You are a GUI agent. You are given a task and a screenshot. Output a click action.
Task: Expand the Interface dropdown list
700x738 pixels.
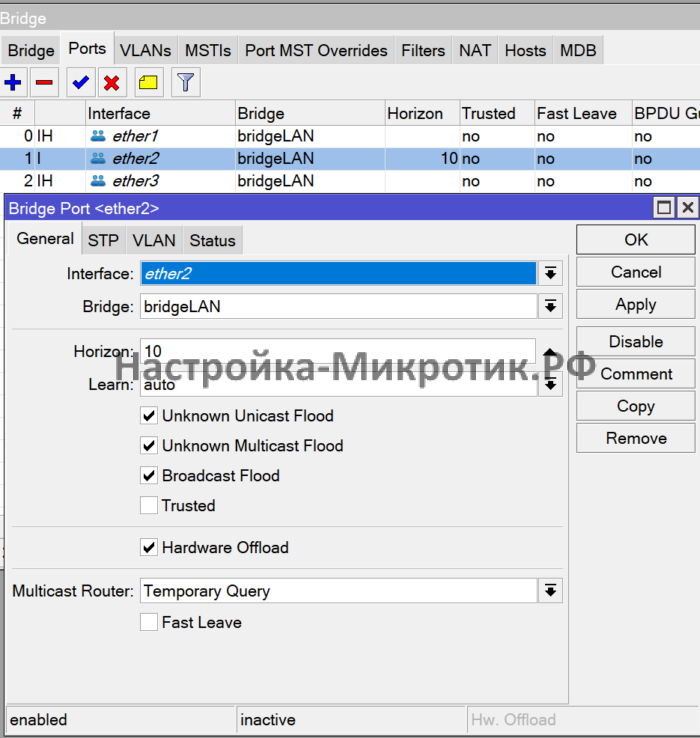pyautogui.click(x=550, y=274)
